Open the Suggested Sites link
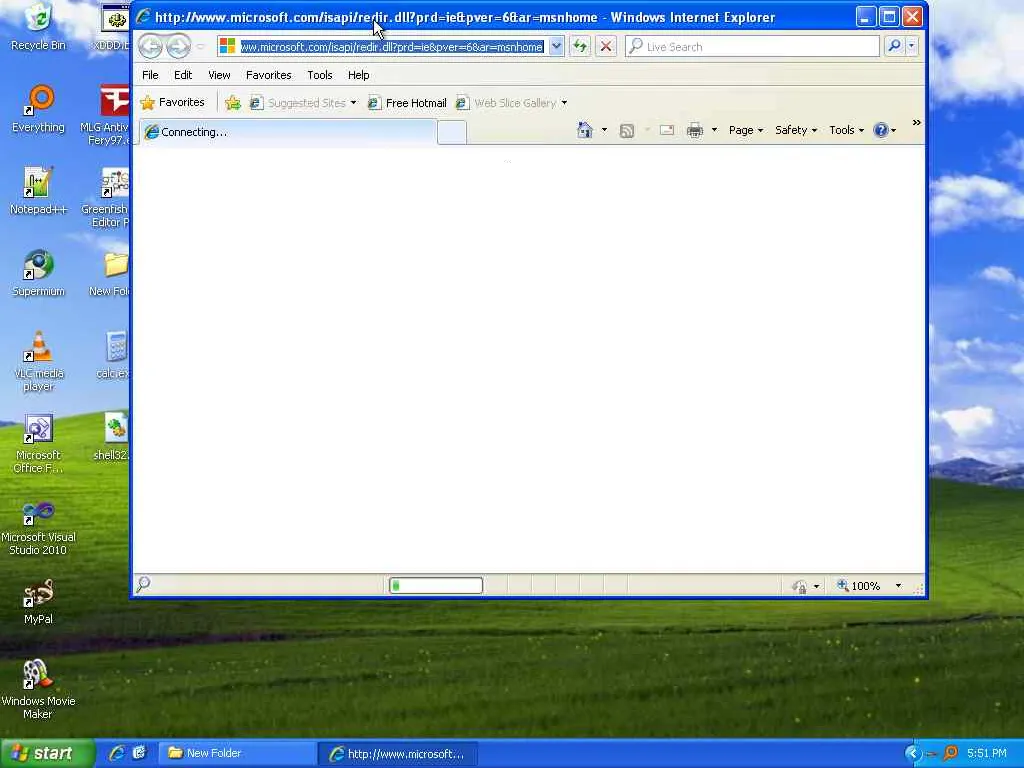 pos(304,103)
